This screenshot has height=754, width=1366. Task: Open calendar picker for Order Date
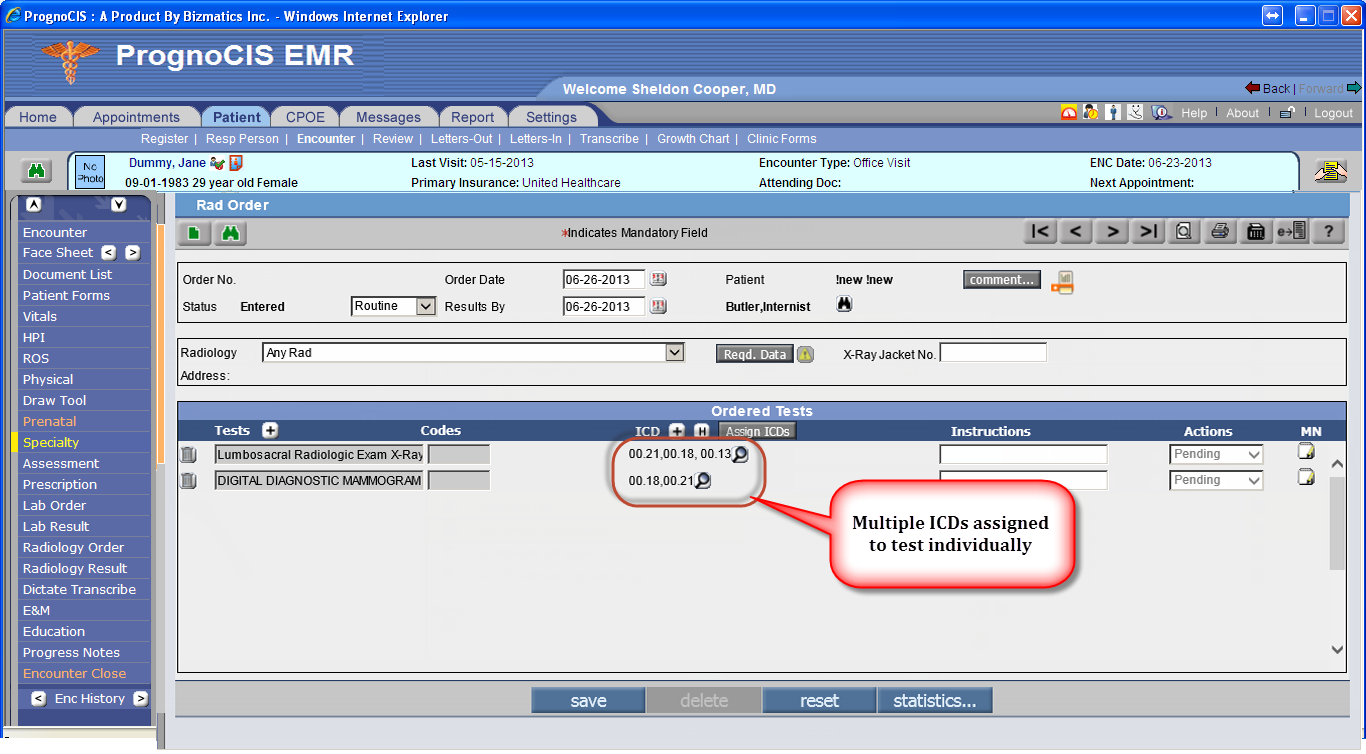pos(658,279)
